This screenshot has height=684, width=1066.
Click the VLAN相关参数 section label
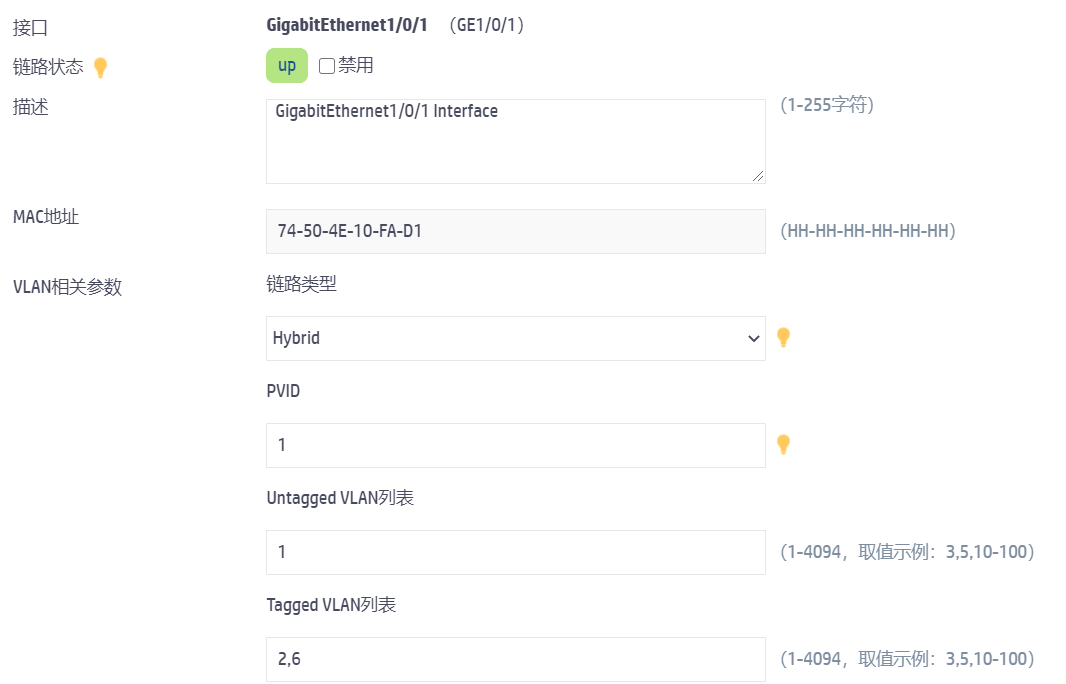pos(67,287)
